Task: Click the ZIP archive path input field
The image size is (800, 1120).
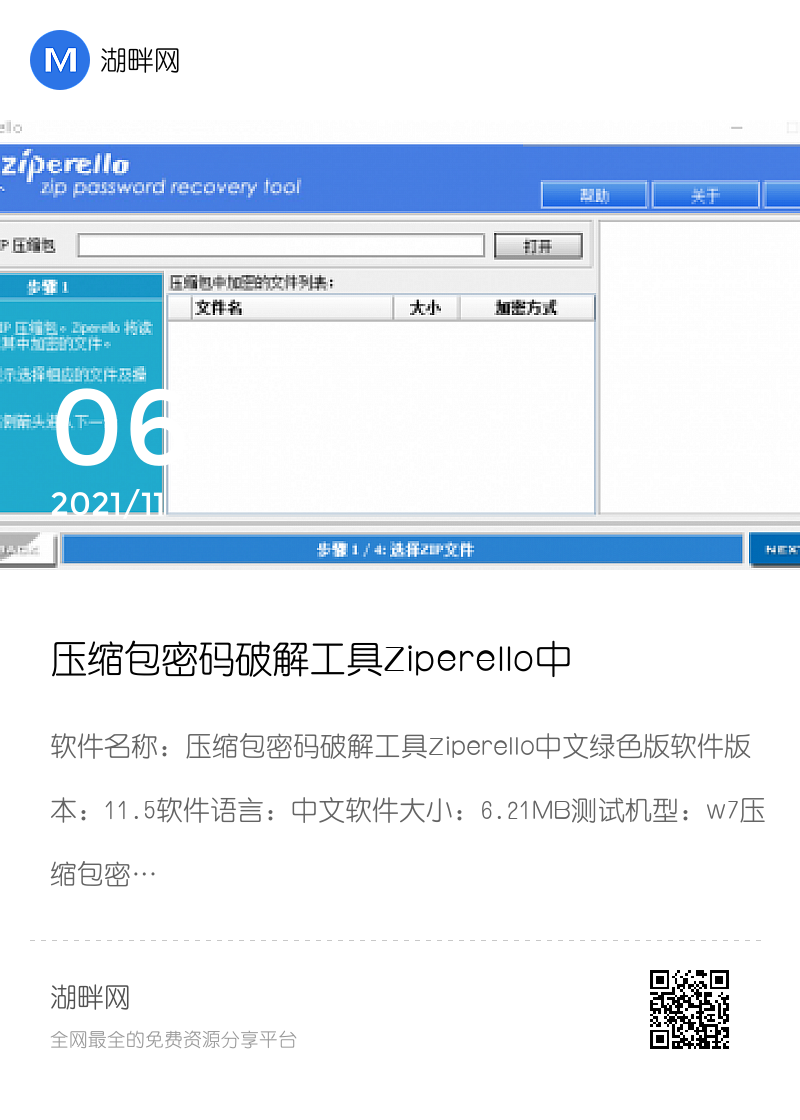Action: pos(281,245)
